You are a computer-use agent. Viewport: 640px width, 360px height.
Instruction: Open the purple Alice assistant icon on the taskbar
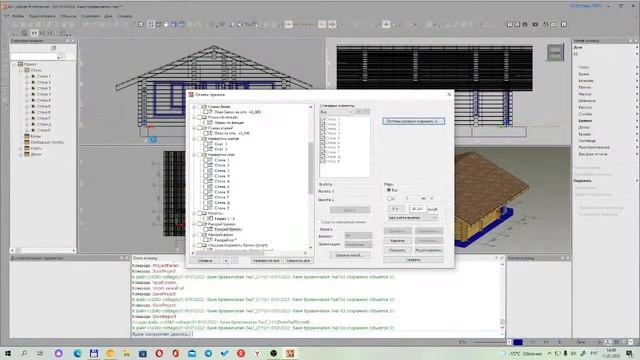click(59, 353)
